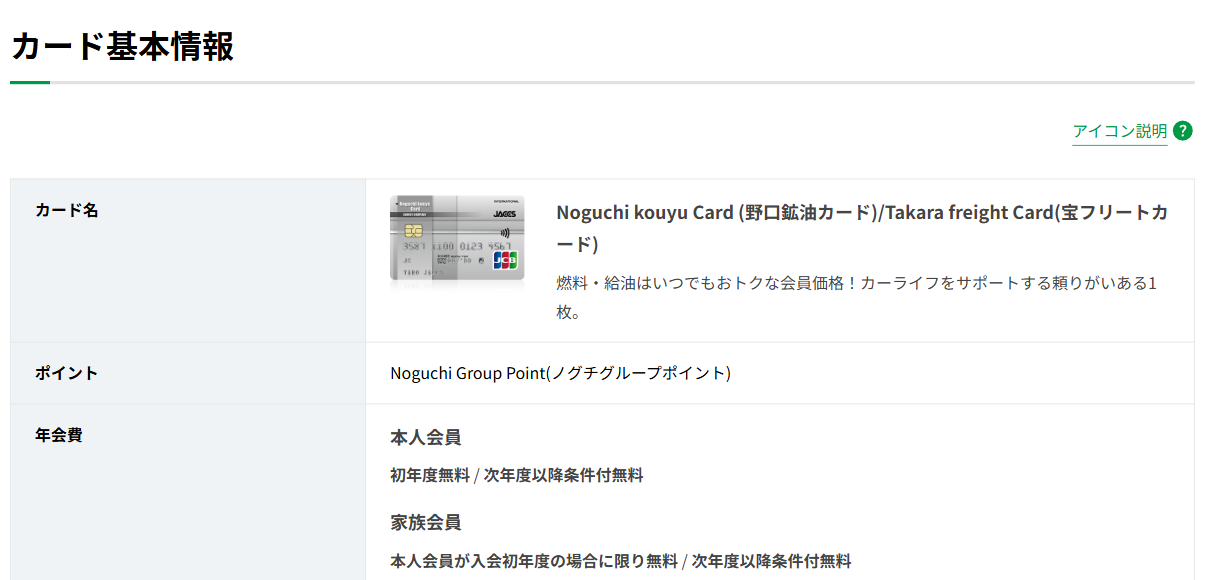1220x580 pixels.
Task: Click the Noguchi kouyu Card name title
Action: (x=861, y=228)
